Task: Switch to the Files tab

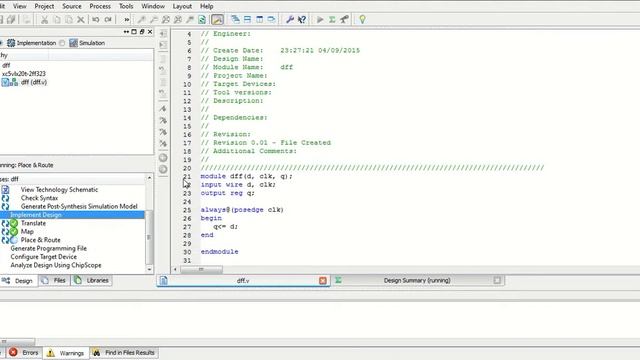Action: pyautogui.click(x=54, y=280)
